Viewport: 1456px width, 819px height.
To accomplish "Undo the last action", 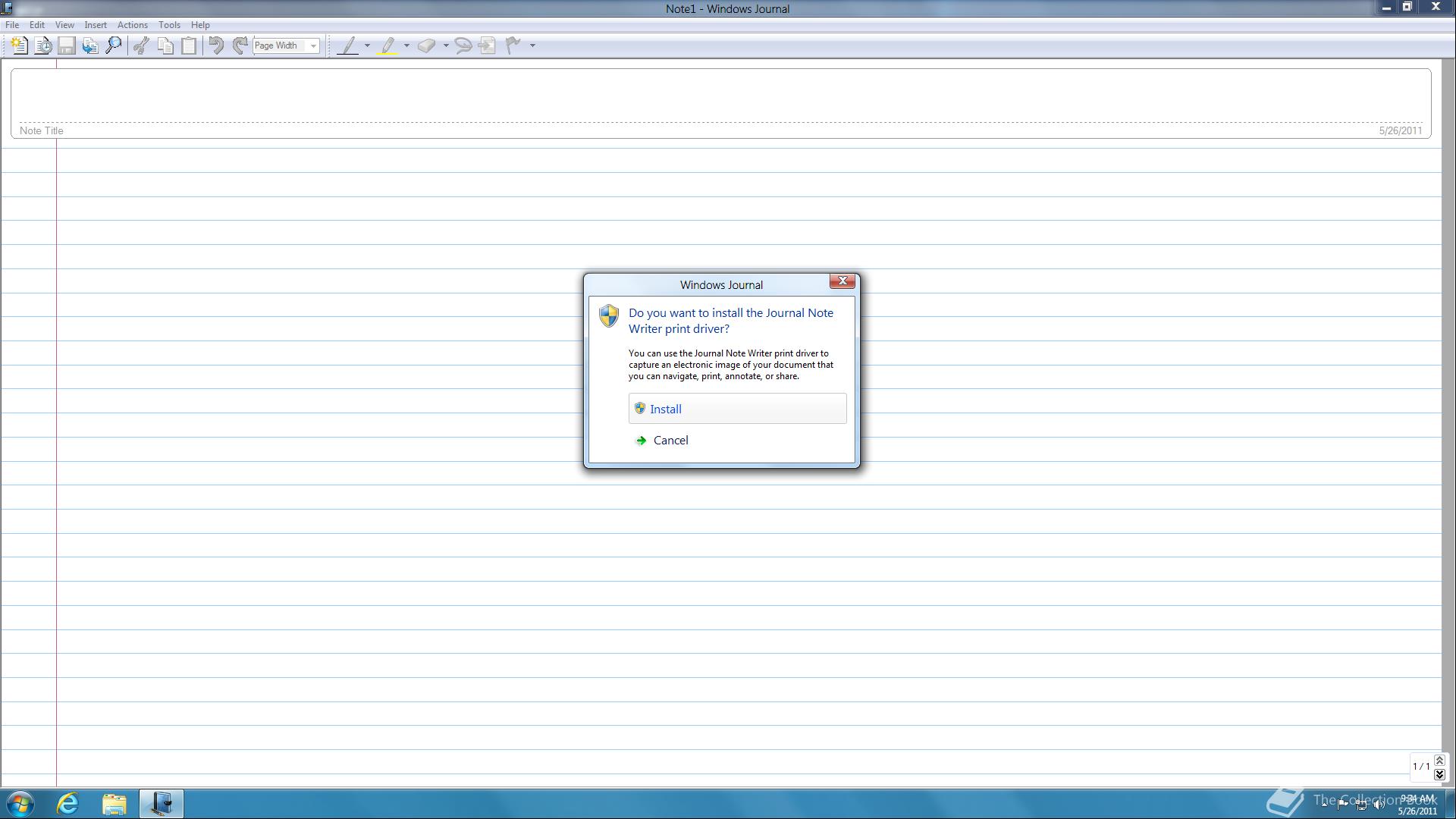I will click(x=216, y=45).
